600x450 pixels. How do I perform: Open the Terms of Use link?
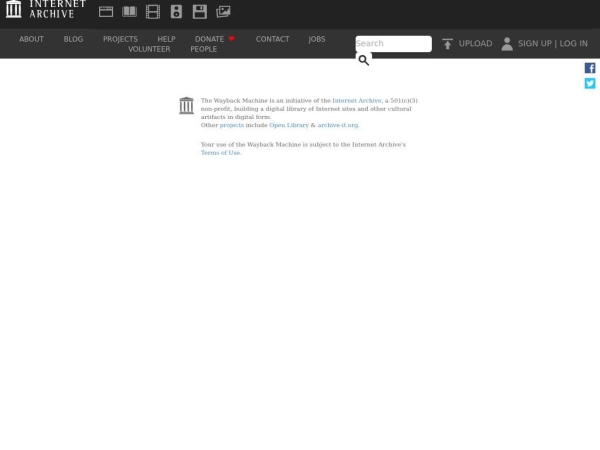[220, 153]
